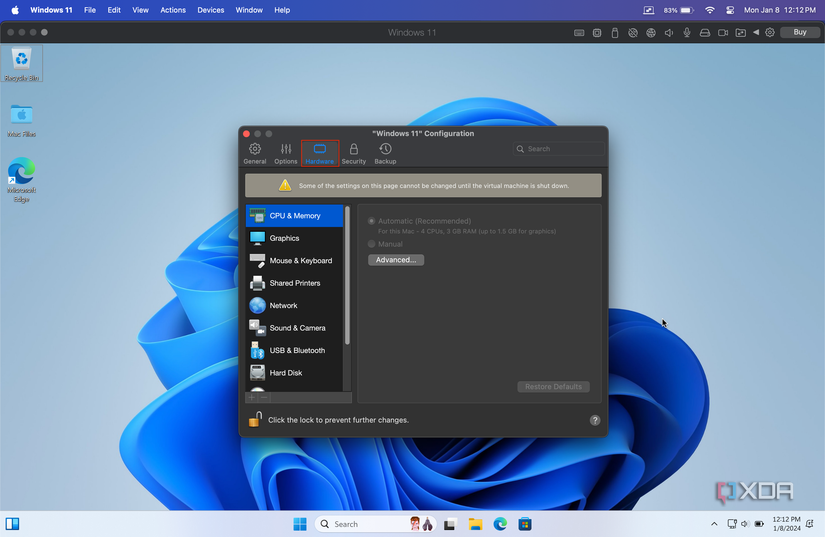Click Restore Defaults button
The height and width of the screenshot is (537, 825).
coord(553,387)
